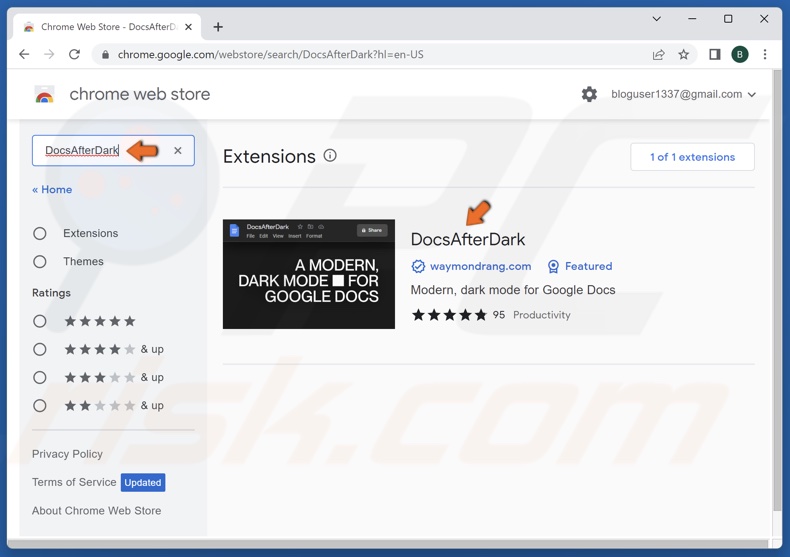
Task: Filter by four stars & up
Action: click(40, 349)
